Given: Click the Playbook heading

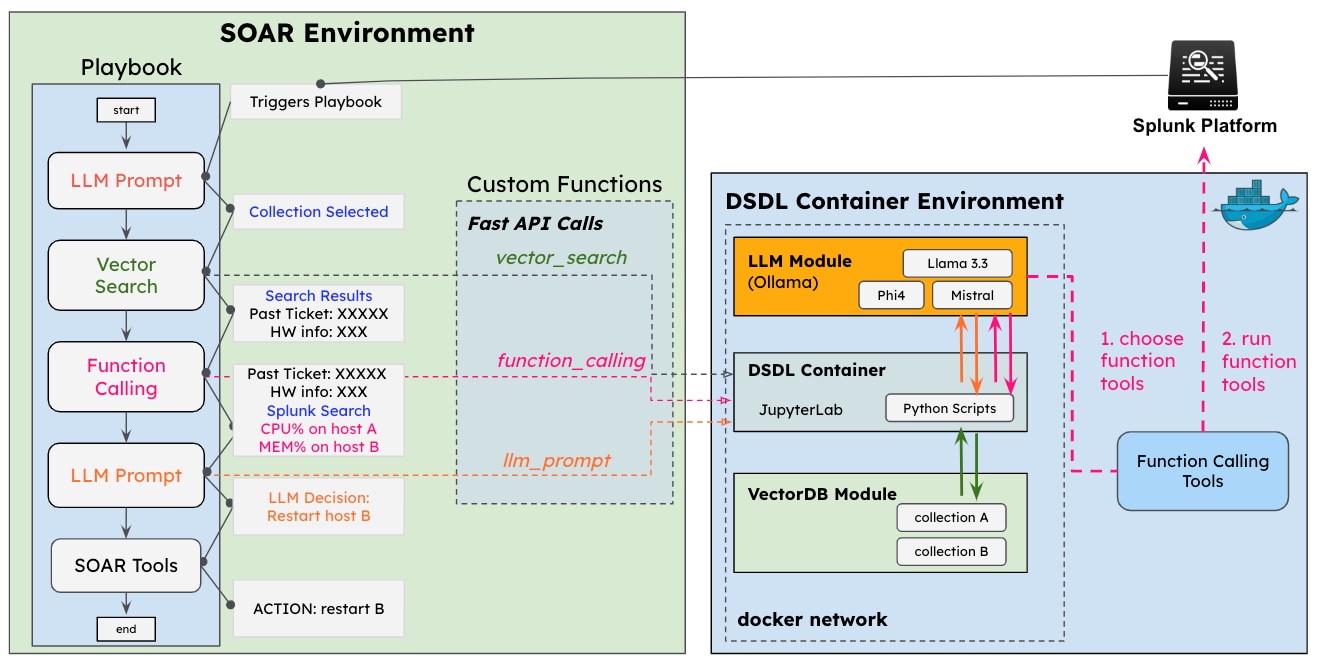Looking at the screenshot, I should coord(132,68).
